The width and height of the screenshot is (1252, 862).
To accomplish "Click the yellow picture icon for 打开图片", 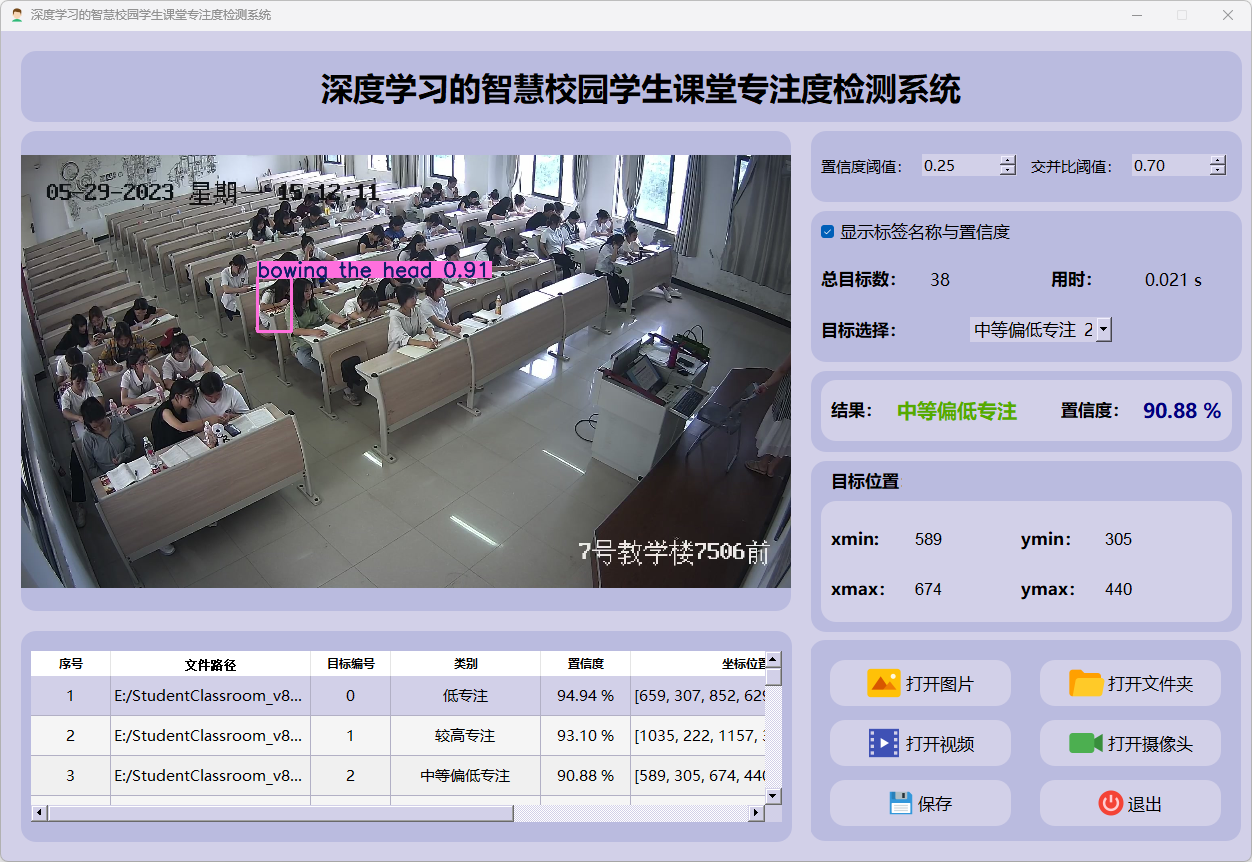I will point(883,683).
